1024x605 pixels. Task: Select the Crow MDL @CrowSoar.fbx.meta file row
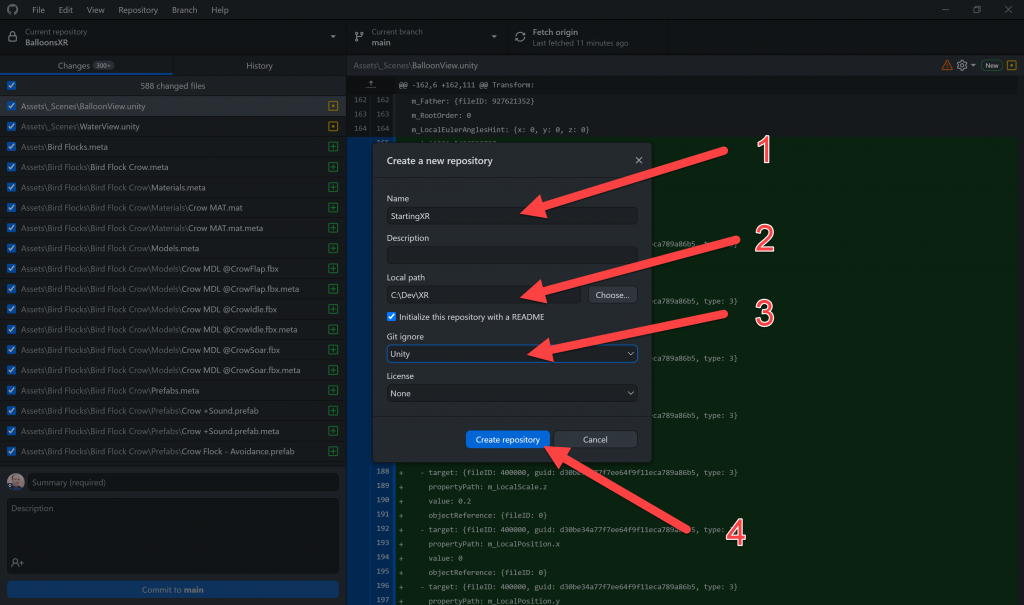[173, 370]
